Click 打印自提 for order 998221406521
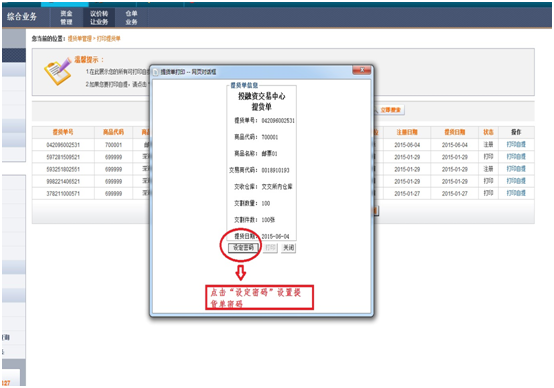The width and height of the screenshot is (554, 388). pos(516,181)
